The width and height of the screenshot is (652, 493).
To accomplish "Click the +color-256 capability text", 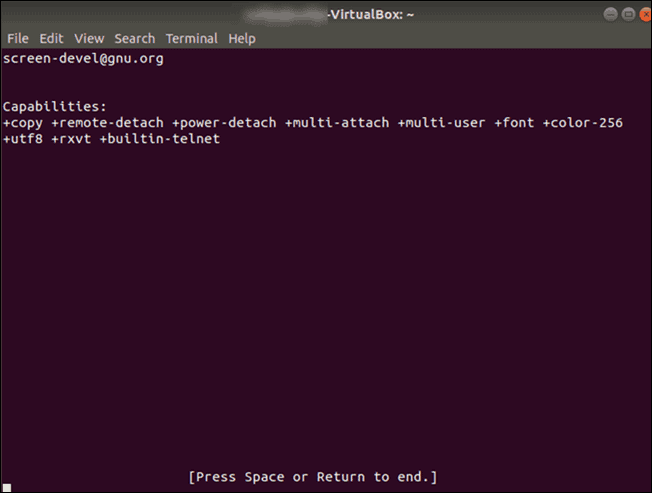I will (583, 123).
